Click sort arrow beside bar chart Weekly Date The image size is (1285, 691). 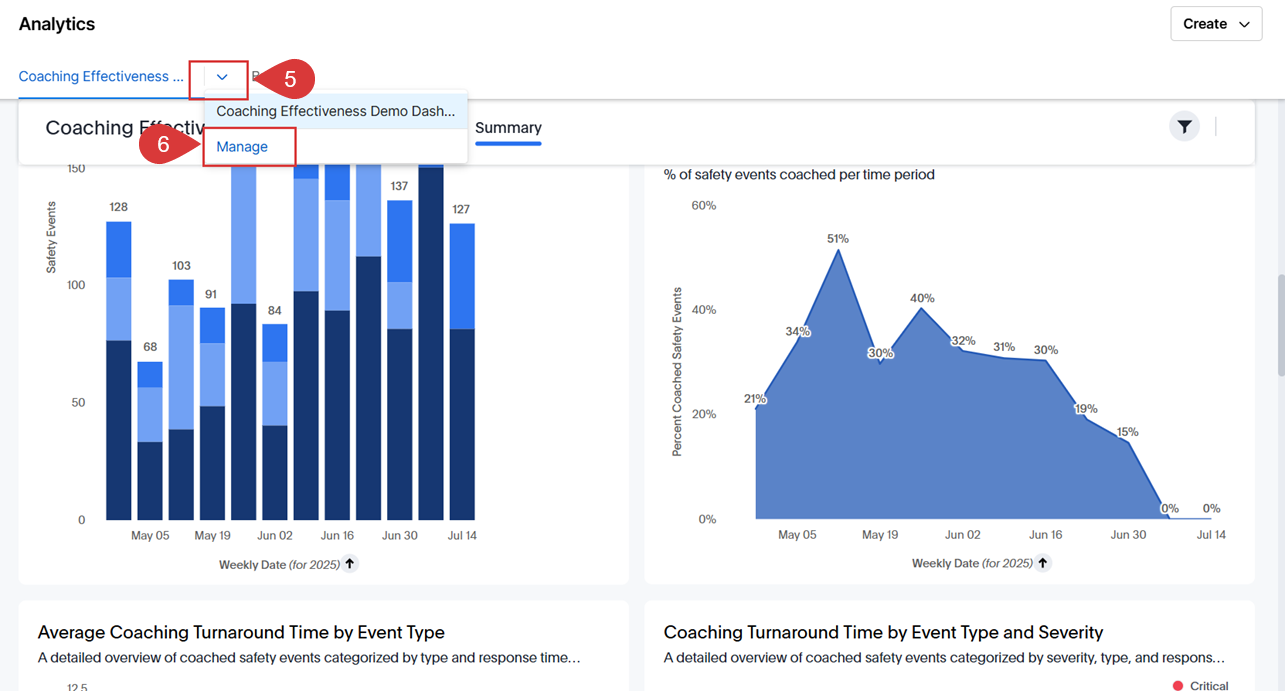tap(349, 564)
